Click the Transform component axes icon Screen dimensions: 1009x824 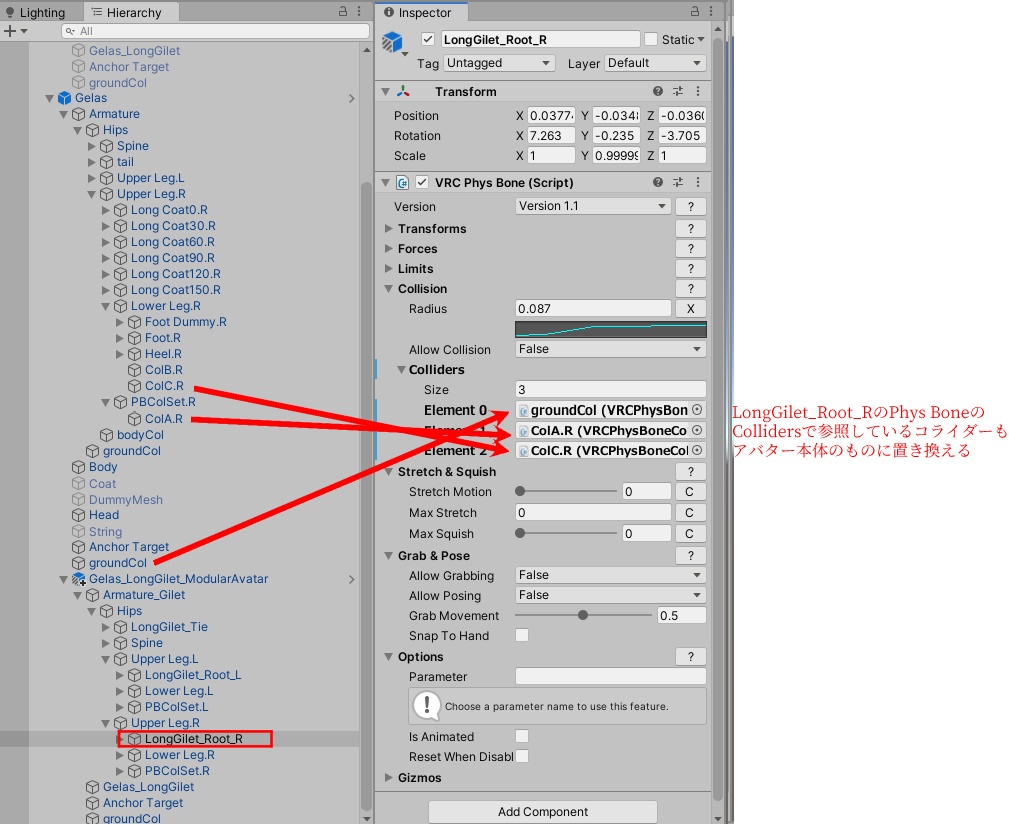(x=403, y=91)
